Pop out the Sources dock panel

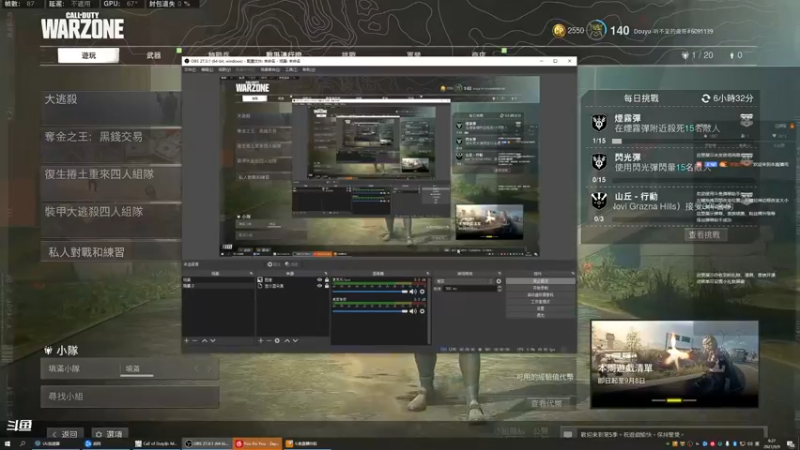pyautogui.click(x=326, y=274)
